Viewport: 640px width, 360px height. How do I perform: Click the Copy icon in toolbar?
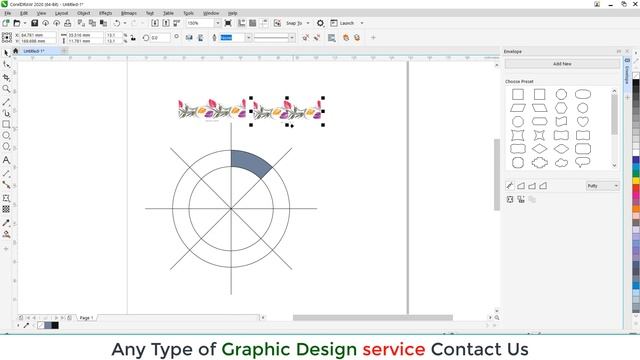(x=93, y=23)
